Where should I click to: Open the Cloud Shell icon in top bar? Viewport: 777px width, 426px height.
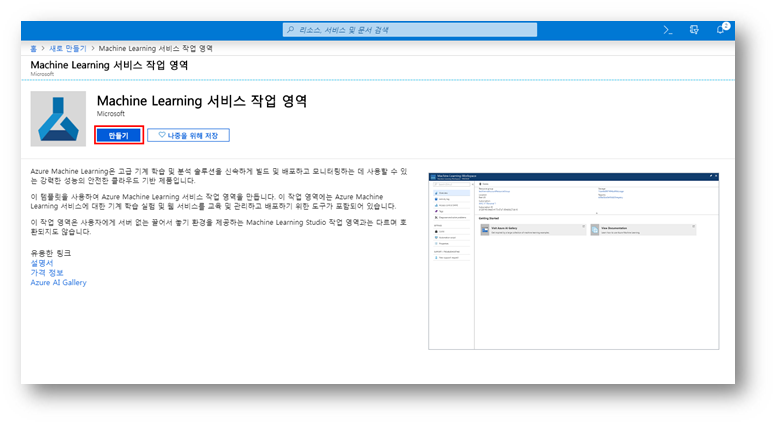[668, 30]
